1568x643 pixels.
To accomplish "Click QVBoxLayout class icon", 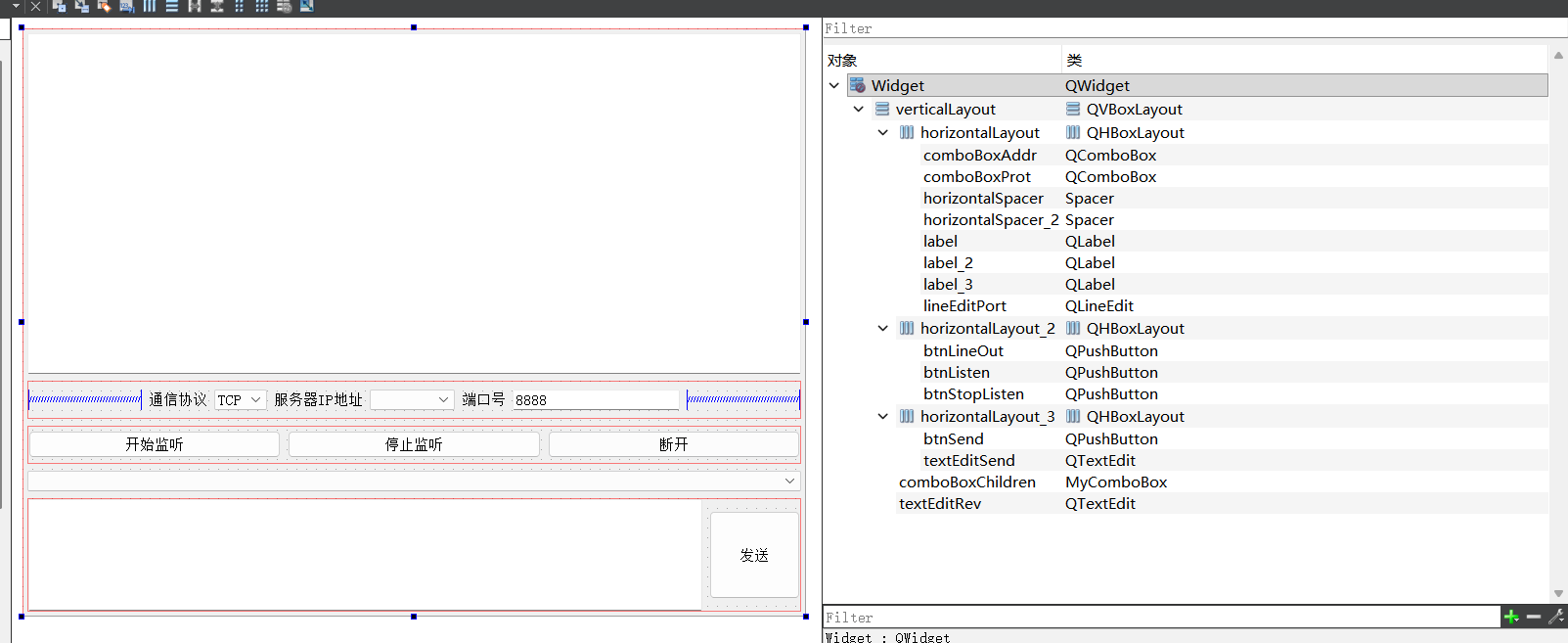I will 1073,109.
